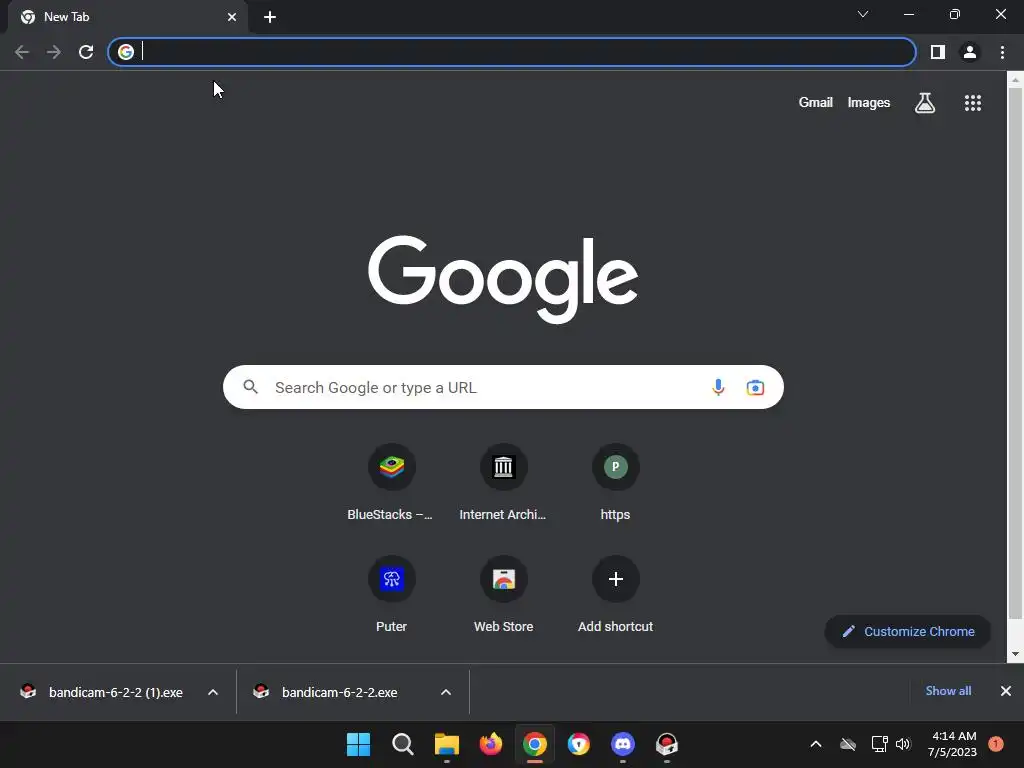Show hidden system tray icons
Viewport: 1024px width, 768px height.
coord(816,744)
